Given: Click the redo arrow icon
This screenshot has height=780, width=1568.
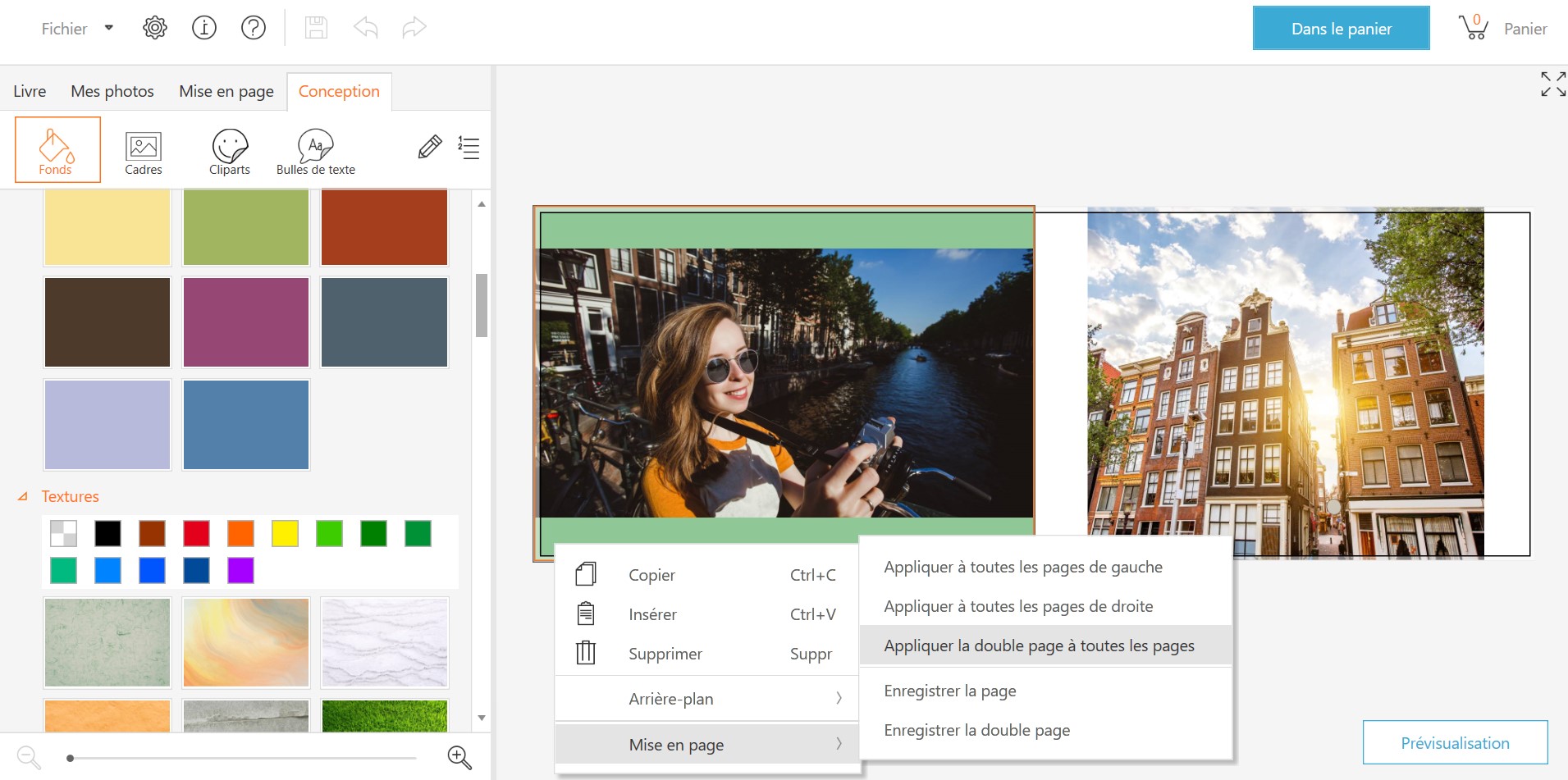Looking at the screenshot, I should coord(414,28).
